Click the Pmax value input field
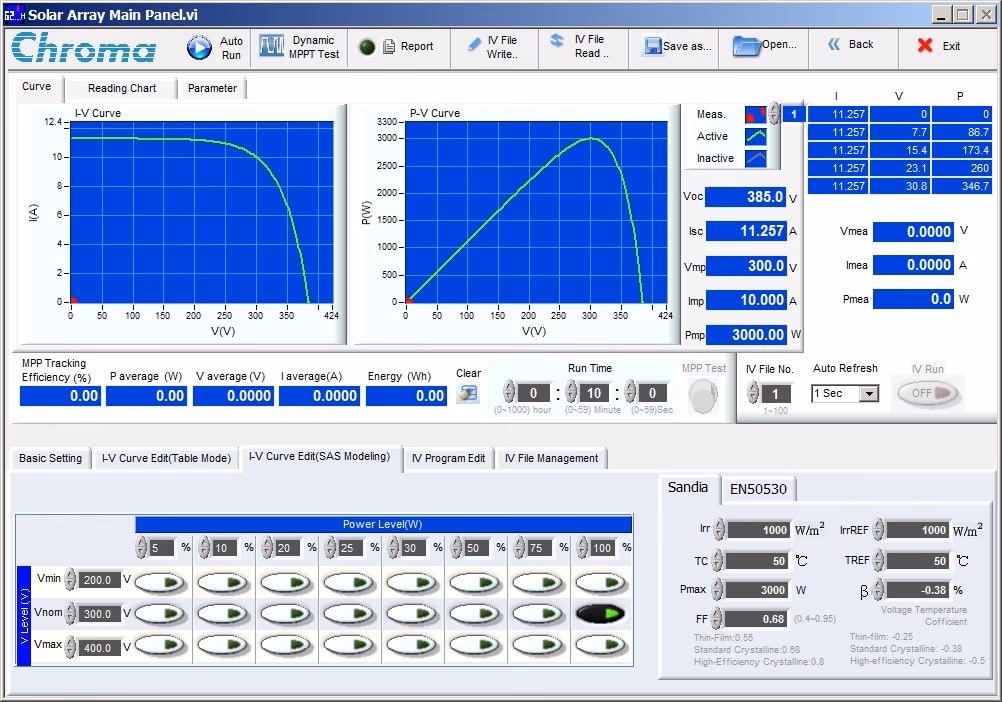This screenshot has height=702, width=1002. [x=758, y=590]
